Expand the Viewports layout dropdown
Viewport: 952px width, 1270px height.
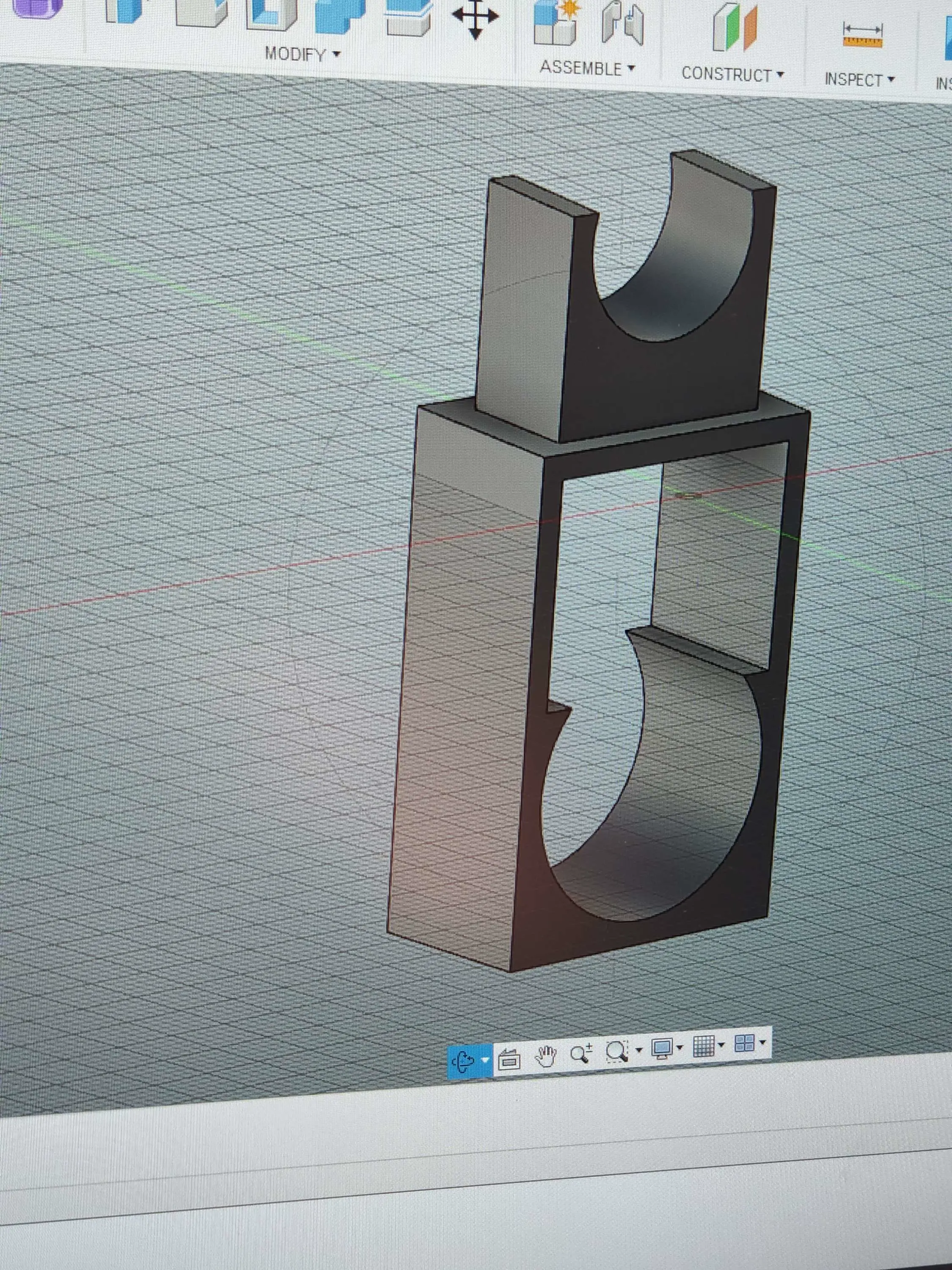pyautogui.click(x=762, y=1042)
